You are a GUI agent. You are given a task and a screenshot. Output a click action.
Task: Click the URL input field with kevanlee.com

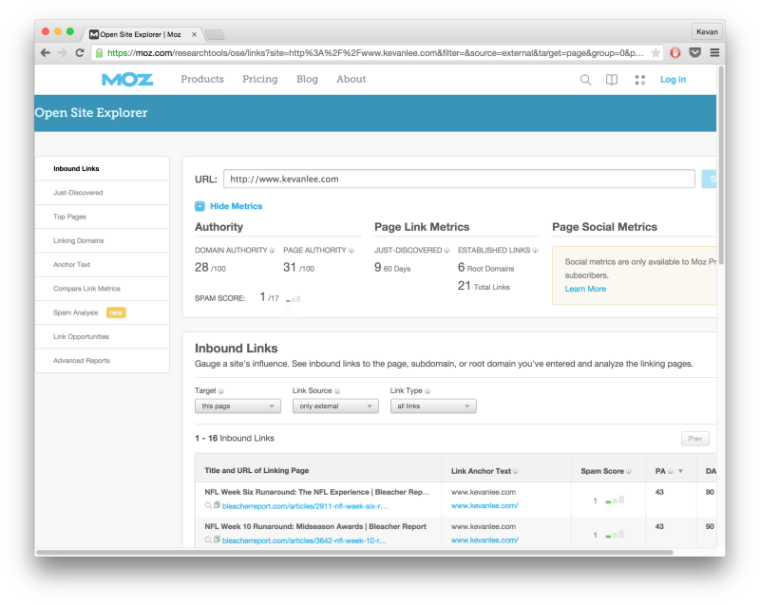pos(458,179)
